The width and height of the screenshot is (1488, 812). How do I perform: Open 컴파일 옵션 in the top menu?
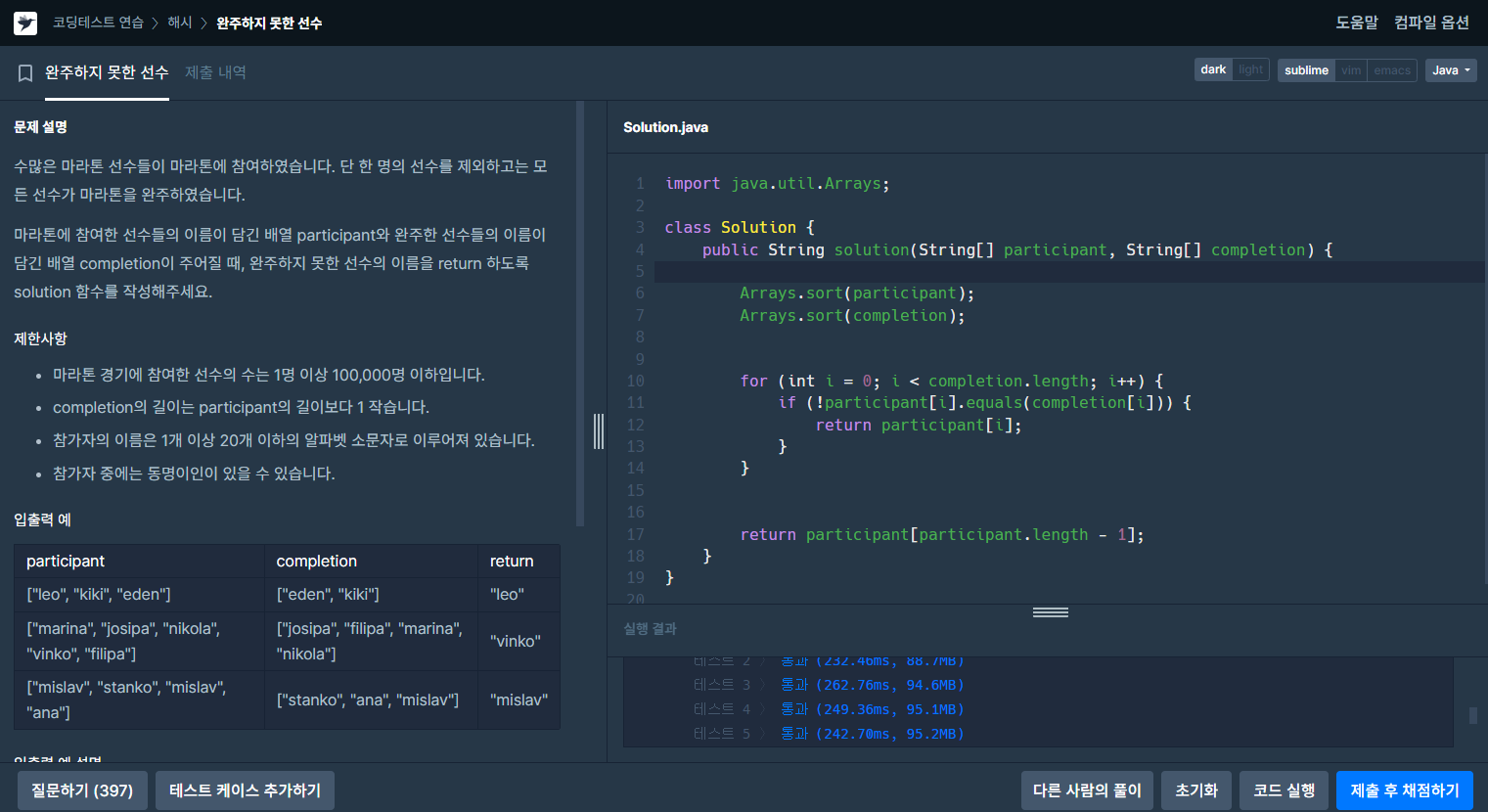1431,23
